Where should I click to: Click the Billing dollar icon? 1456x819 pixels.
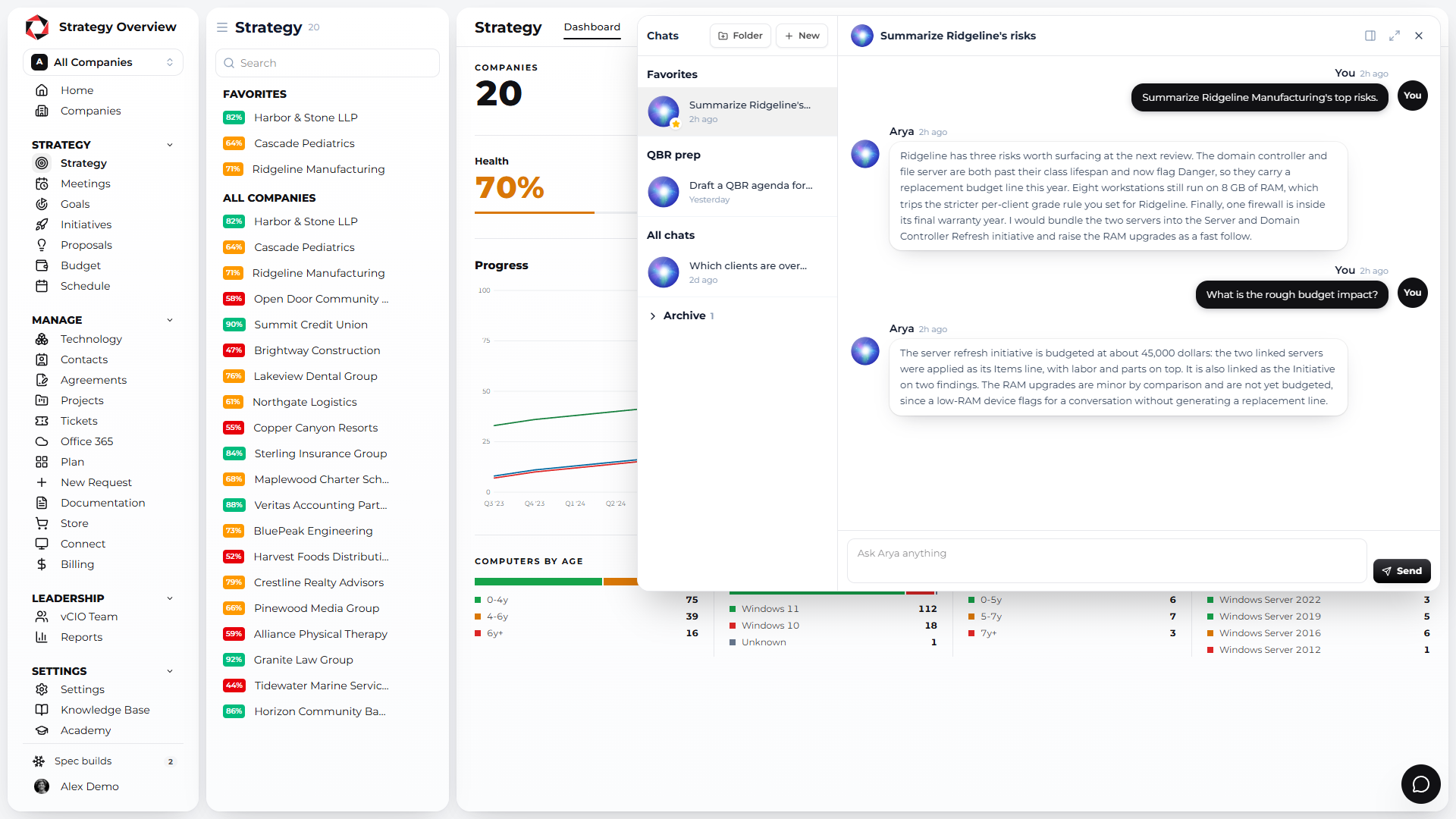point(42,564)
